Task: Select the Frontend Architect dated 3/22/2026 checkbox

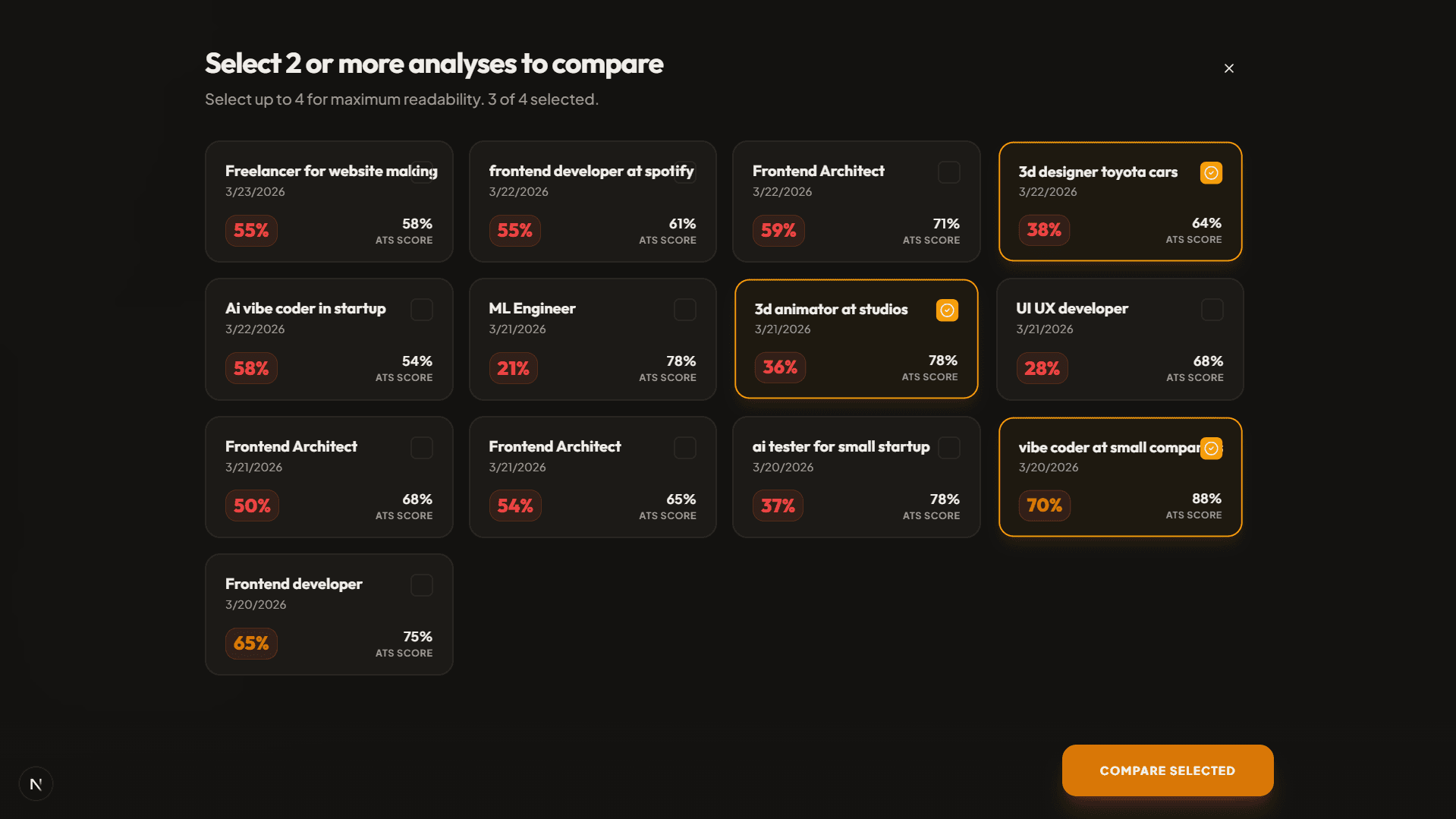Action: (x=949, y=172)
